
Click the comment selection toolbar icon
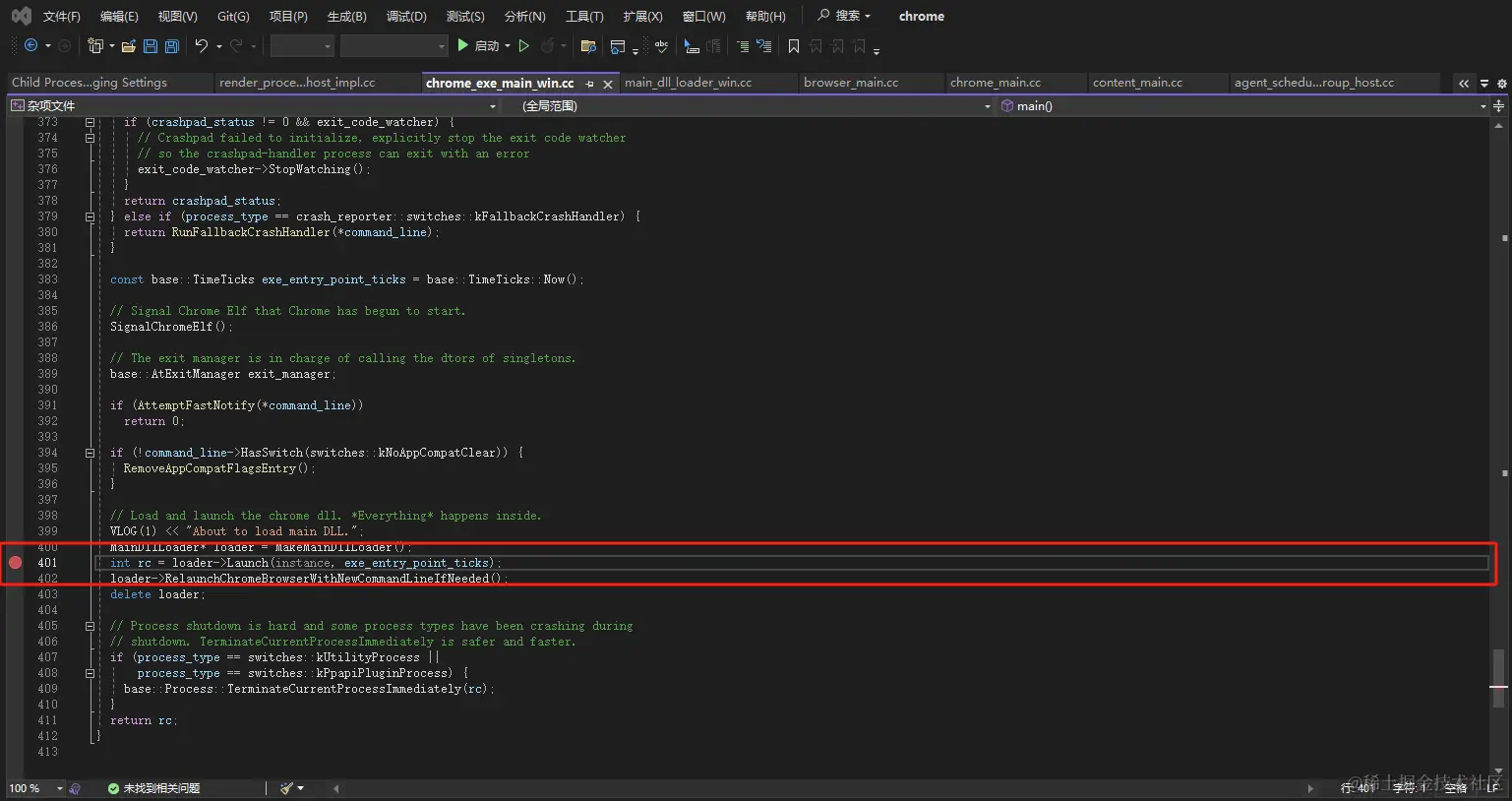pyautogui.click(x=692, y=46)
